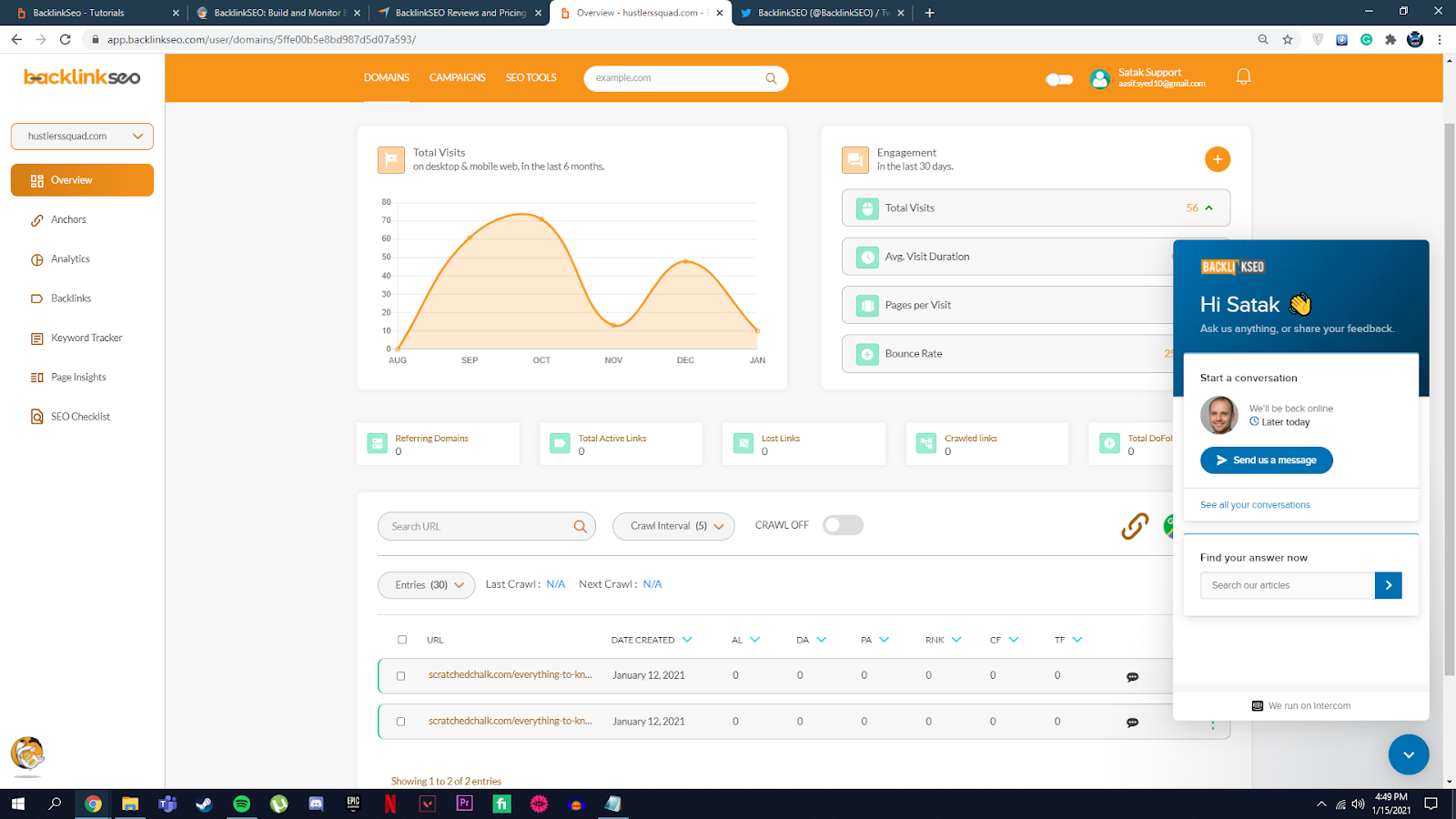The width and height of the screenshot is (1456, 819).
Task: Click the mascot icon at the sidebar bottom
Action: pyautogui.click(x=27, y=753)
